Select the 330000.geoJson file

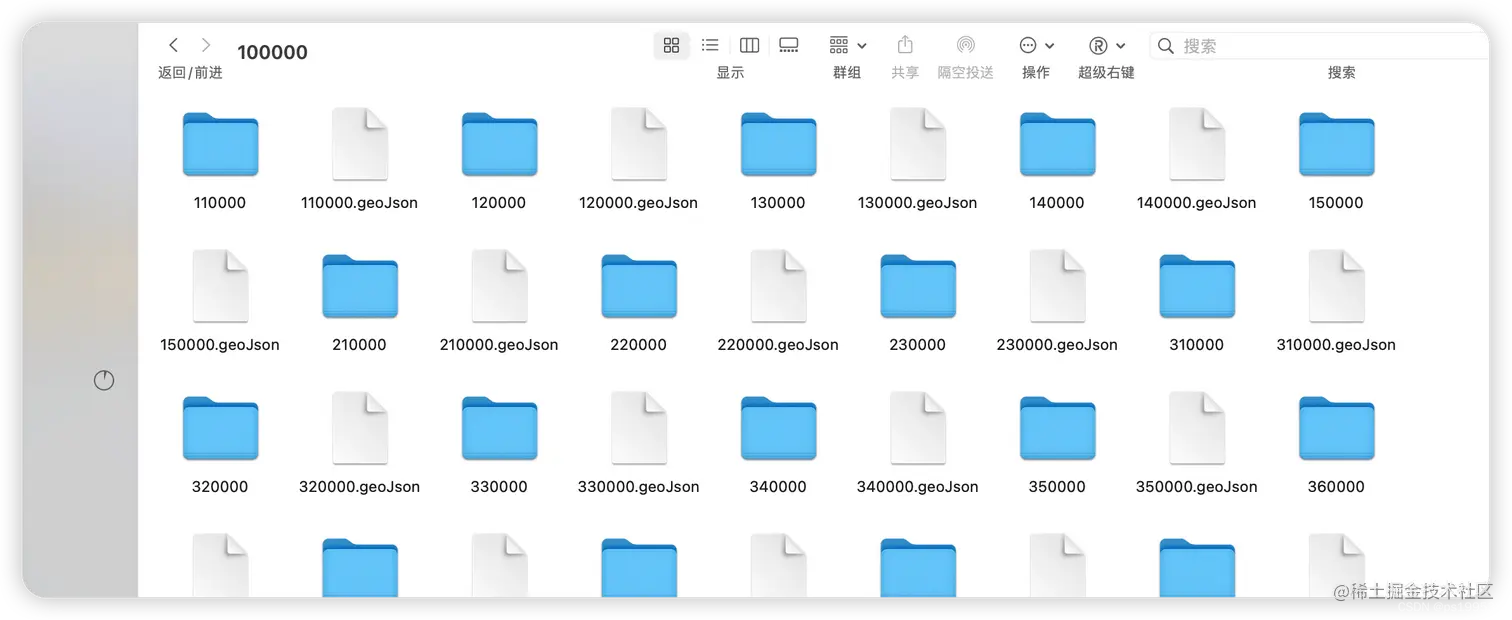[639, 429]
